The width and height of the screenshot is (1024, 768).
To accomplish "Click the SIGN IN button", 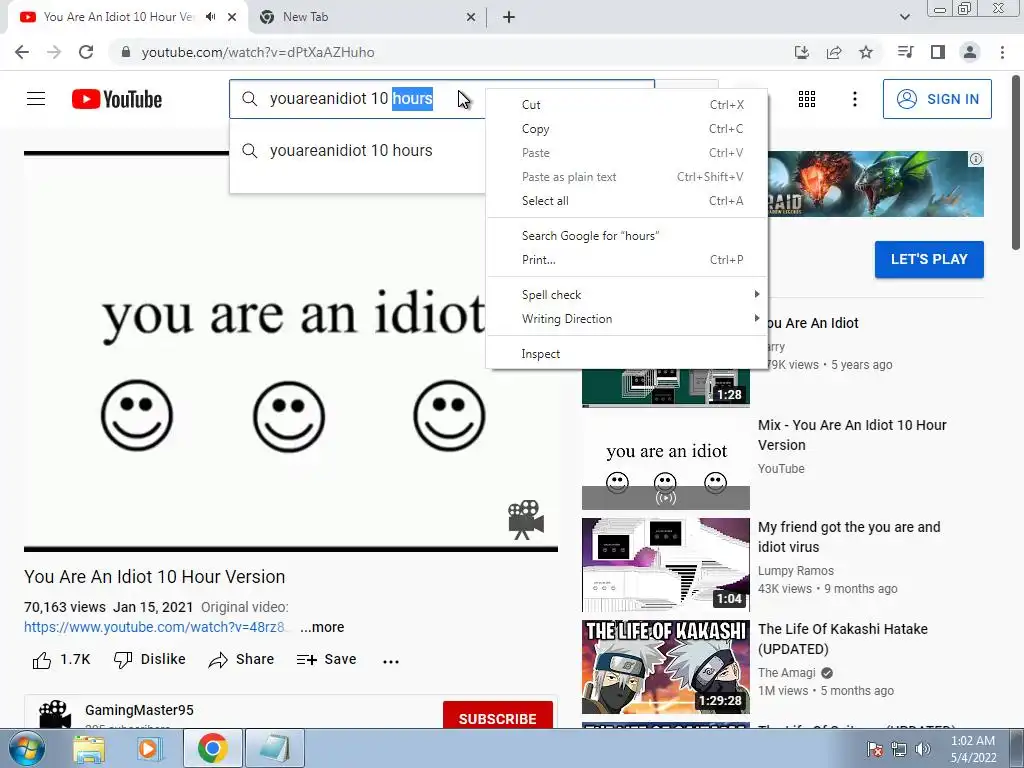I will pos(937,99).
